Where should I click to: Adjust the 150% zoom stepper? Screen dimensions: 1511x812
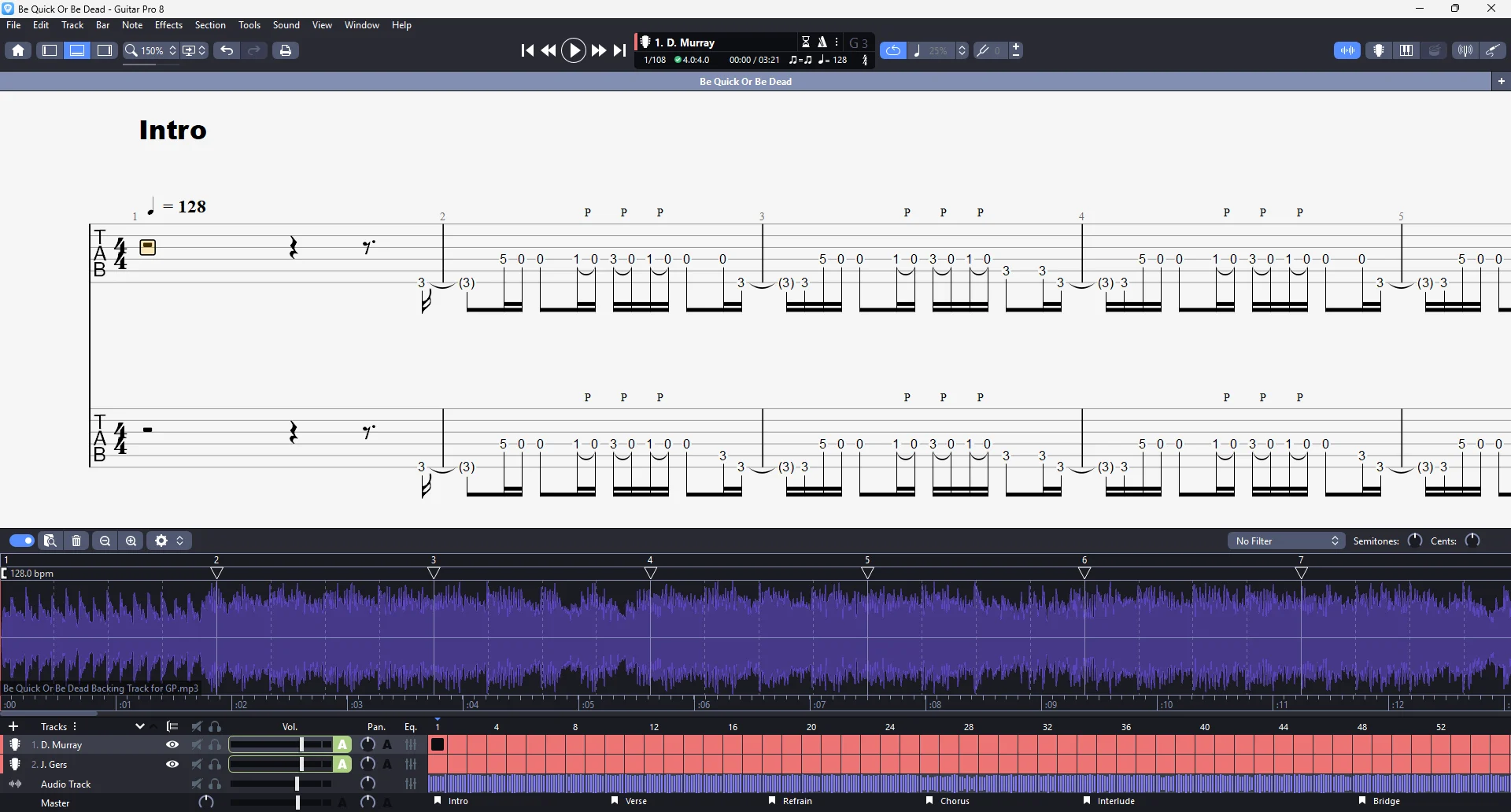[x=173, y=50]
